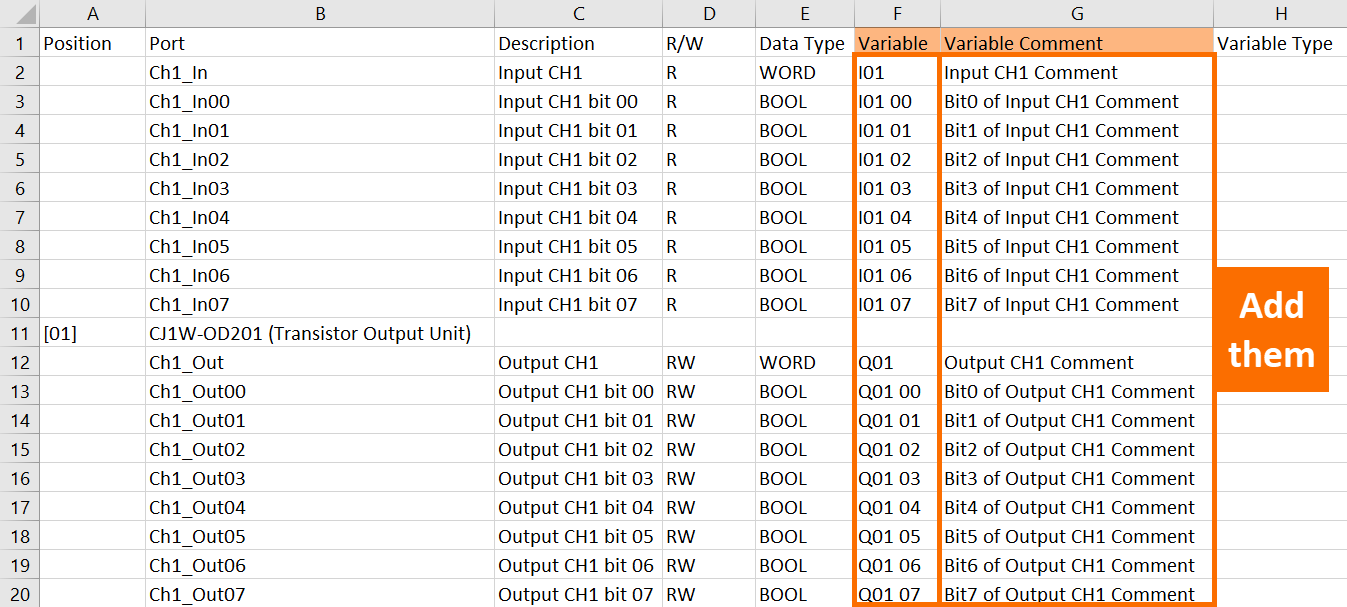1347x607 pixels.
Task: Click the orange Add them annotation
Action: (x=1271, y=328)
